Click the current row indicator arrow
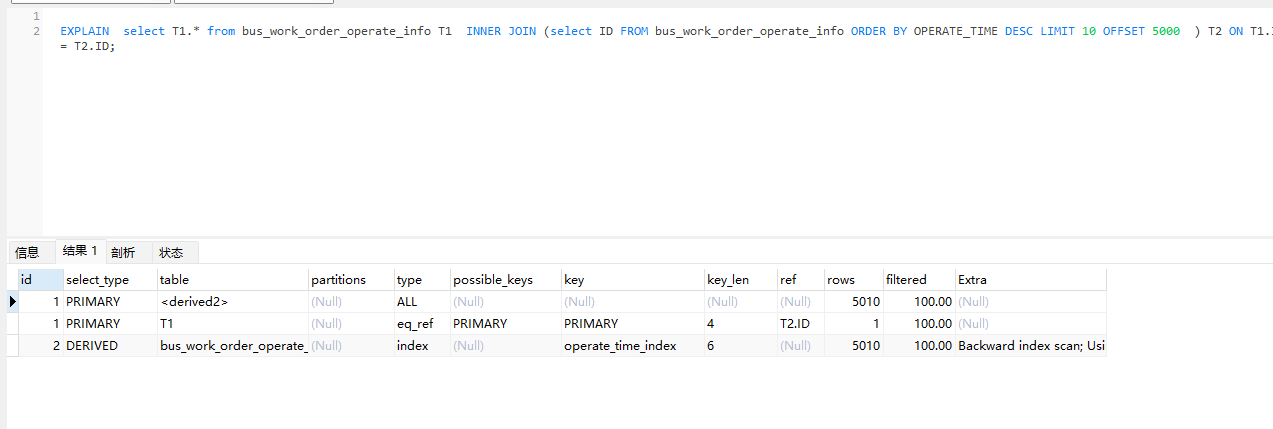The width and height of the screenshot is (1273, 429). 13,302
